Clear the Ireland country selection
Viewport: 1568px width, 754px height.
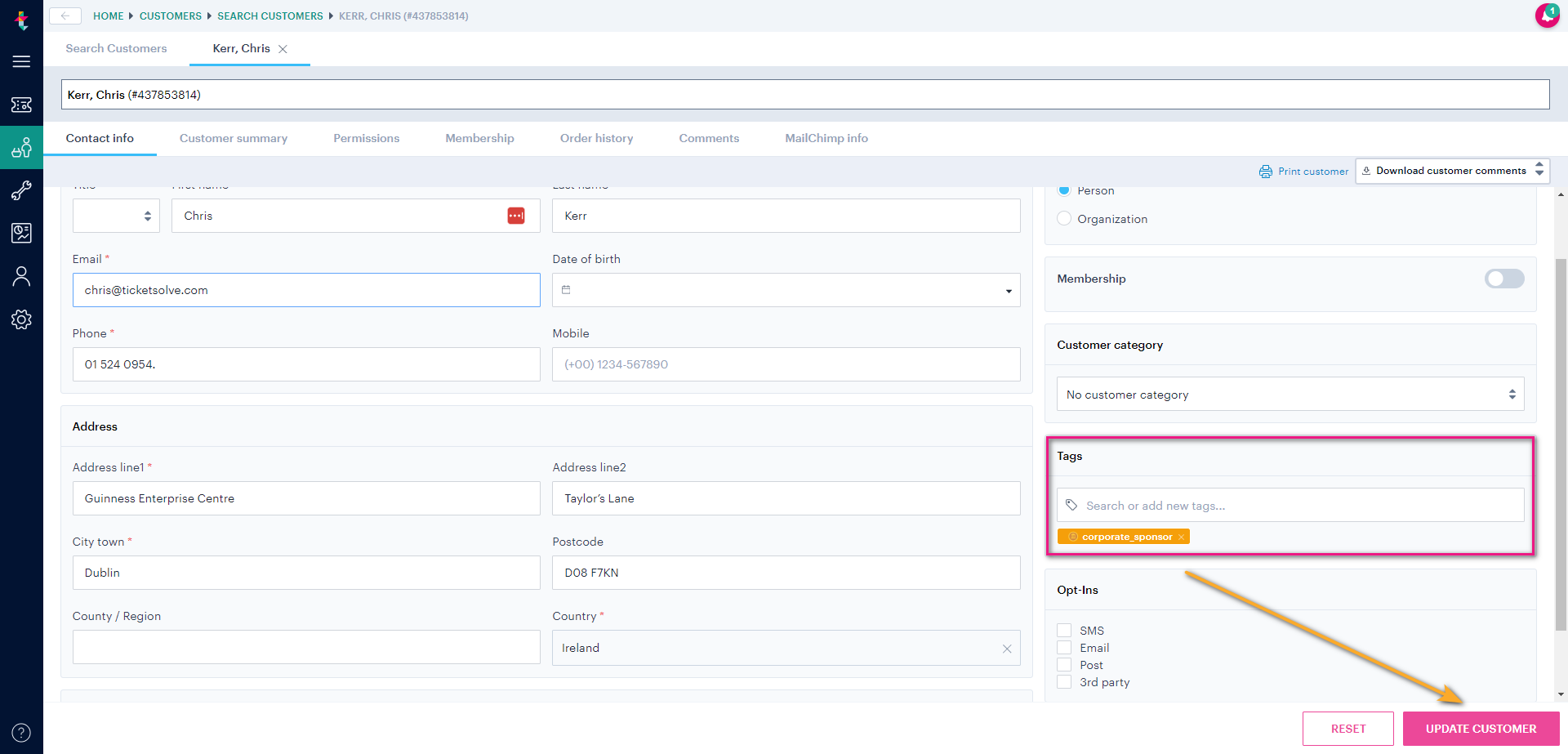1007,649
